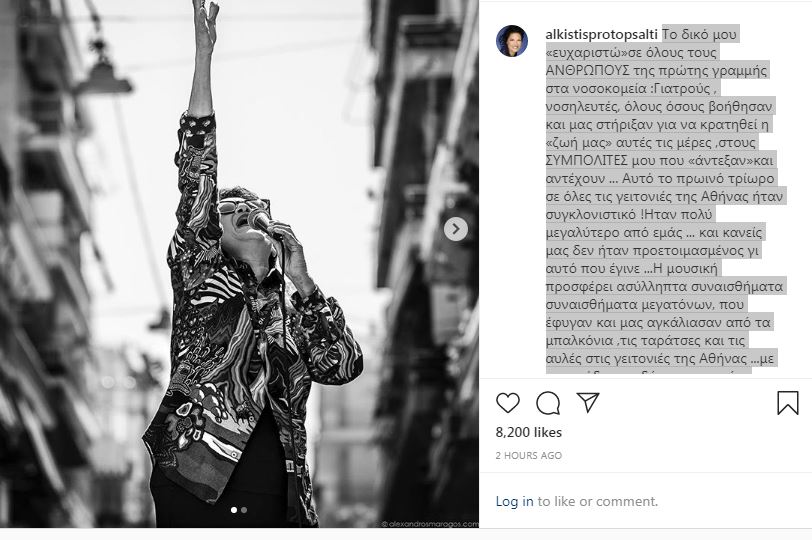
Task: Open the 2 HOURS AGO timestamp
Action: [529, 455]
